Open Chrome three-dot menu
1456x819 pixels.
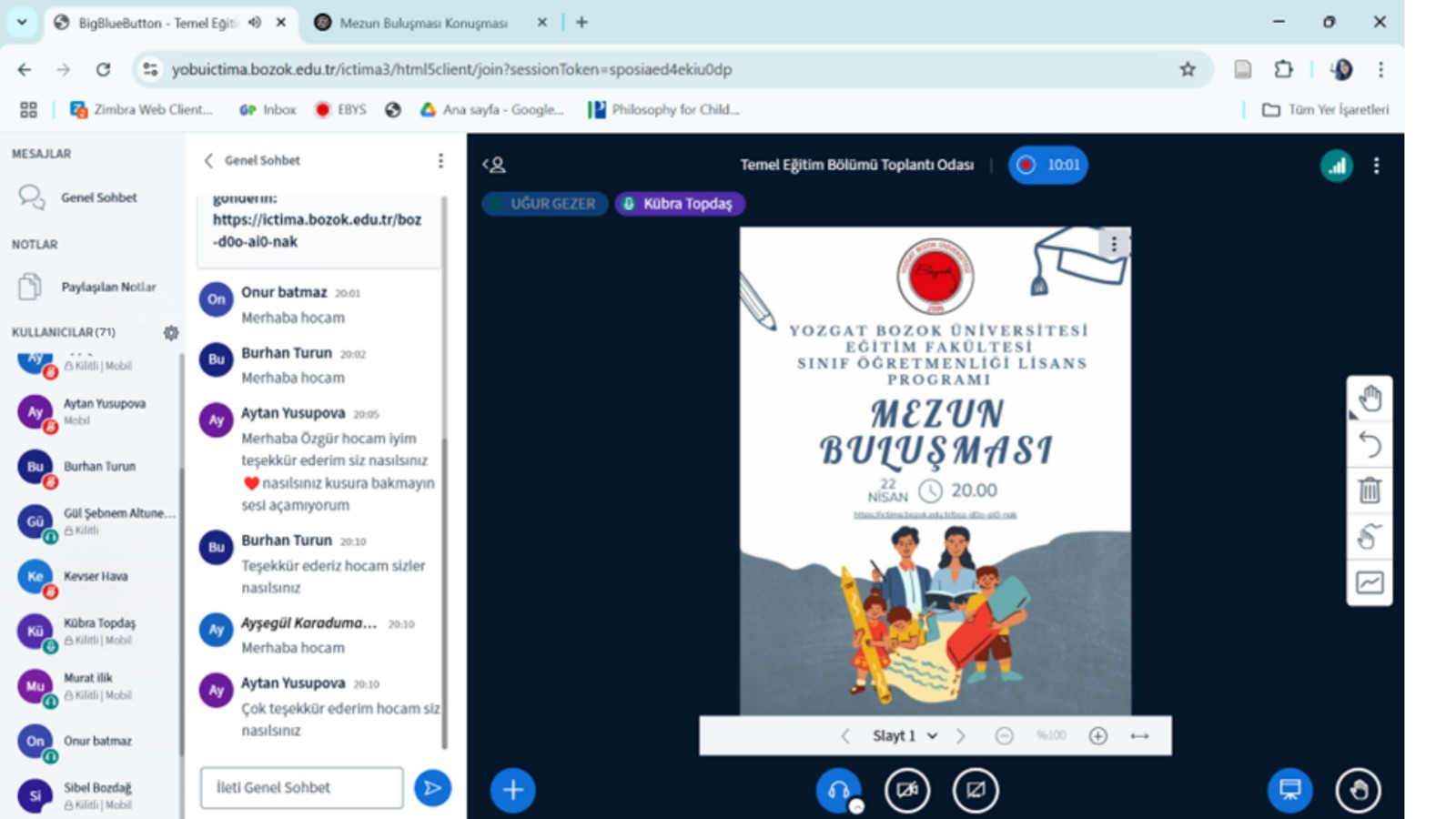tap(1380, 69)
